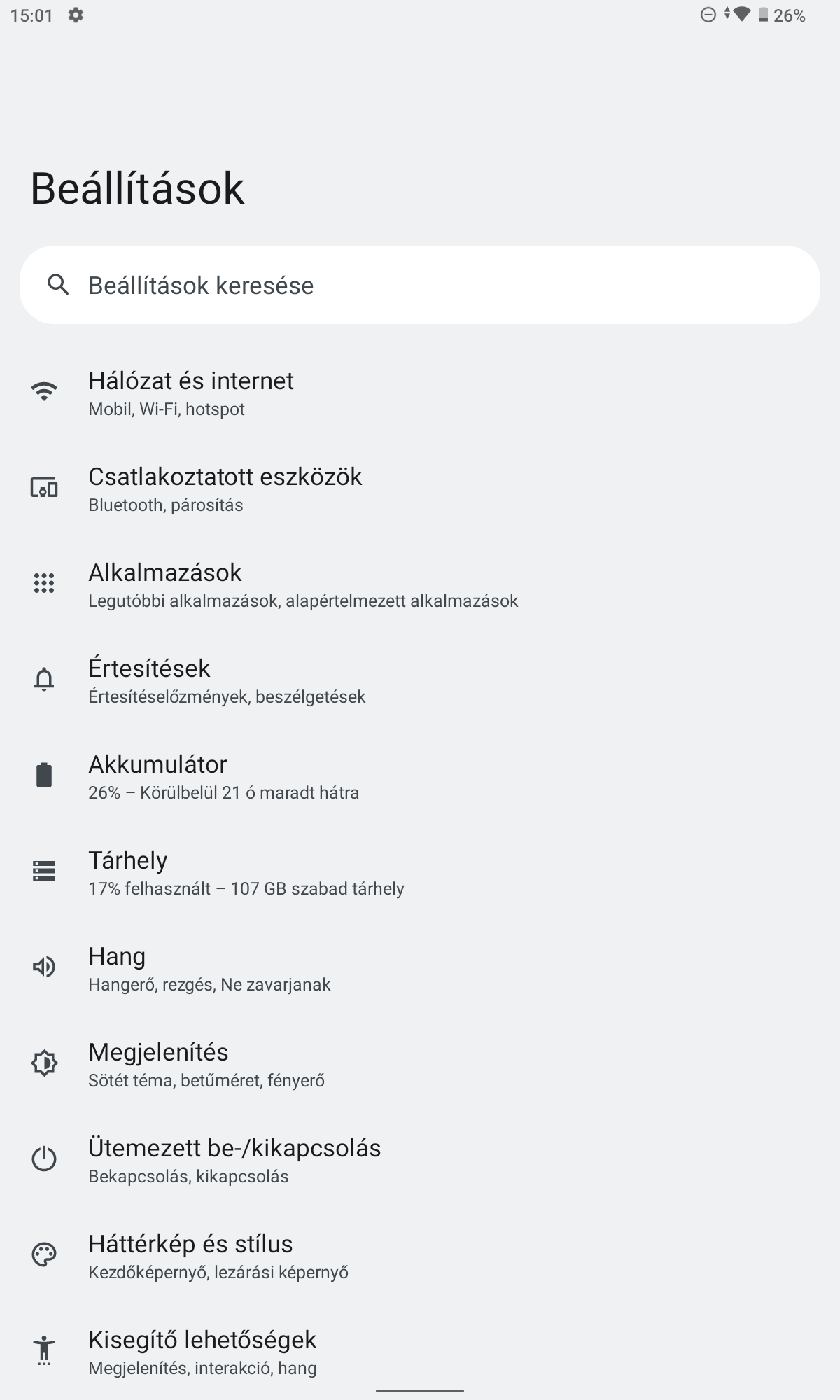Open Kisegítő lehetőségek settings

coord(420,1352)
